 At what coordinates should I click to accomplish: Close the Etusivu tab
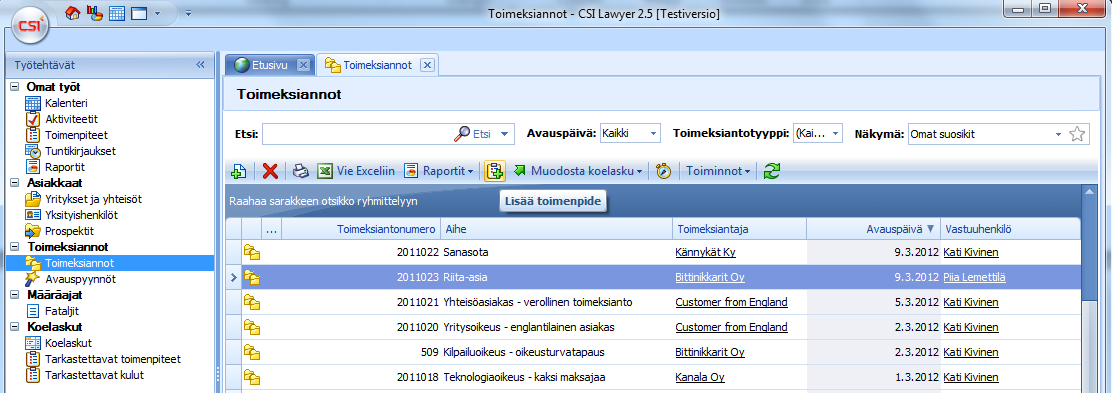(303, 65)
